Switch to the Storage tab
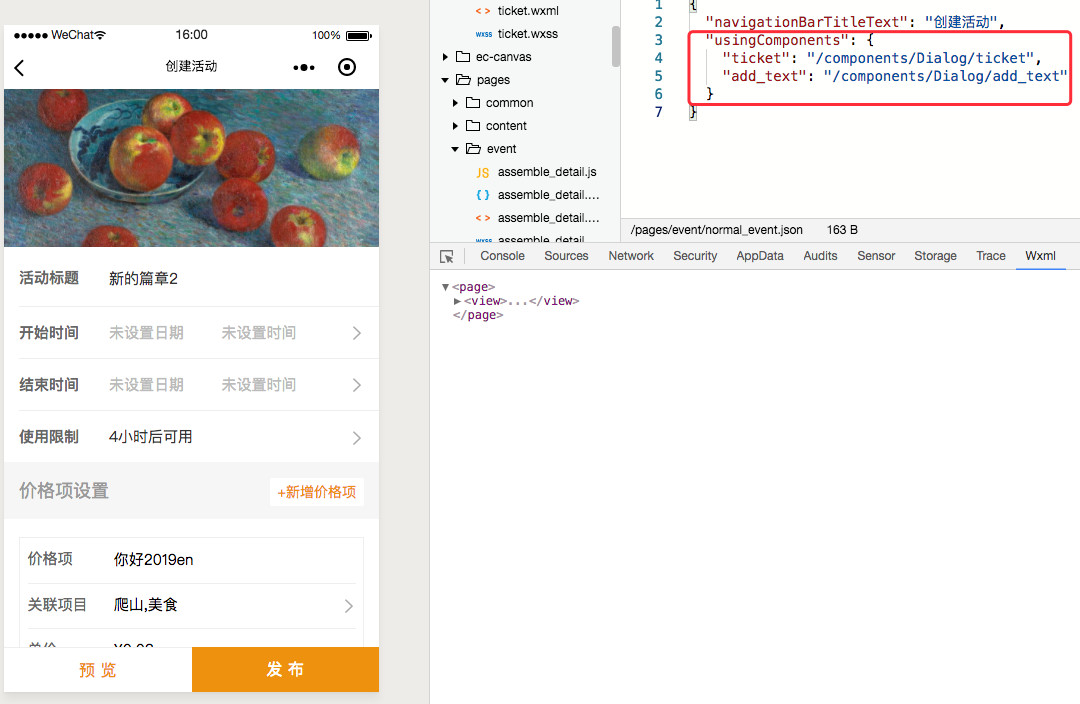Image resolution: width=1080 pixels, height=704 pixels. point(935,256)
